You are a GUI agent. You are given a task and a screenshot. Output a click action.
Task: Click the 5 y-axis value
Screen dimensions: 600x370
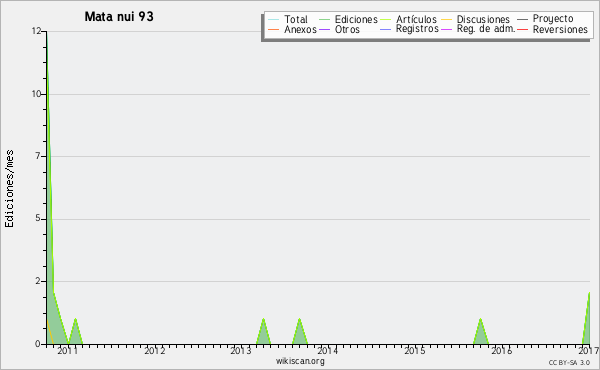[x=38, y=218]
